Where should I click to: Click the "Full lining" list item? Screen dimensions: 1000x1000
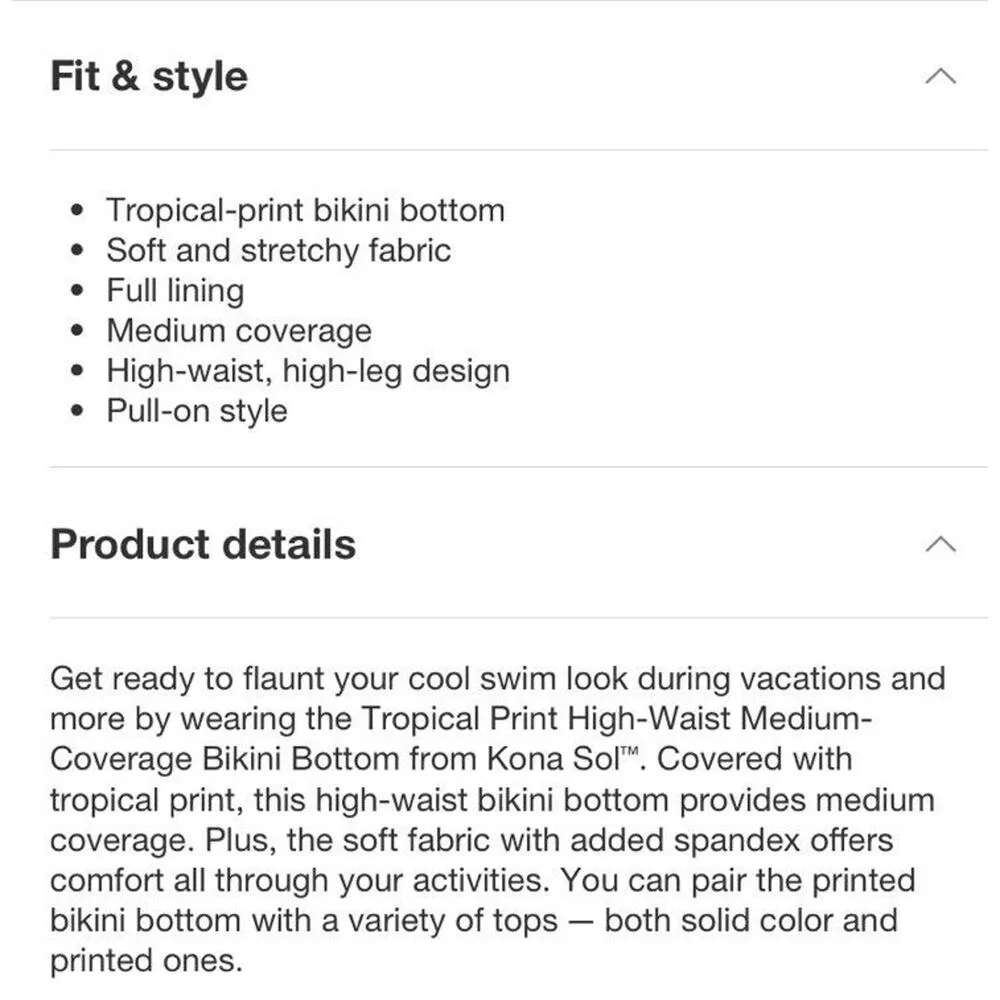(175, 291)
